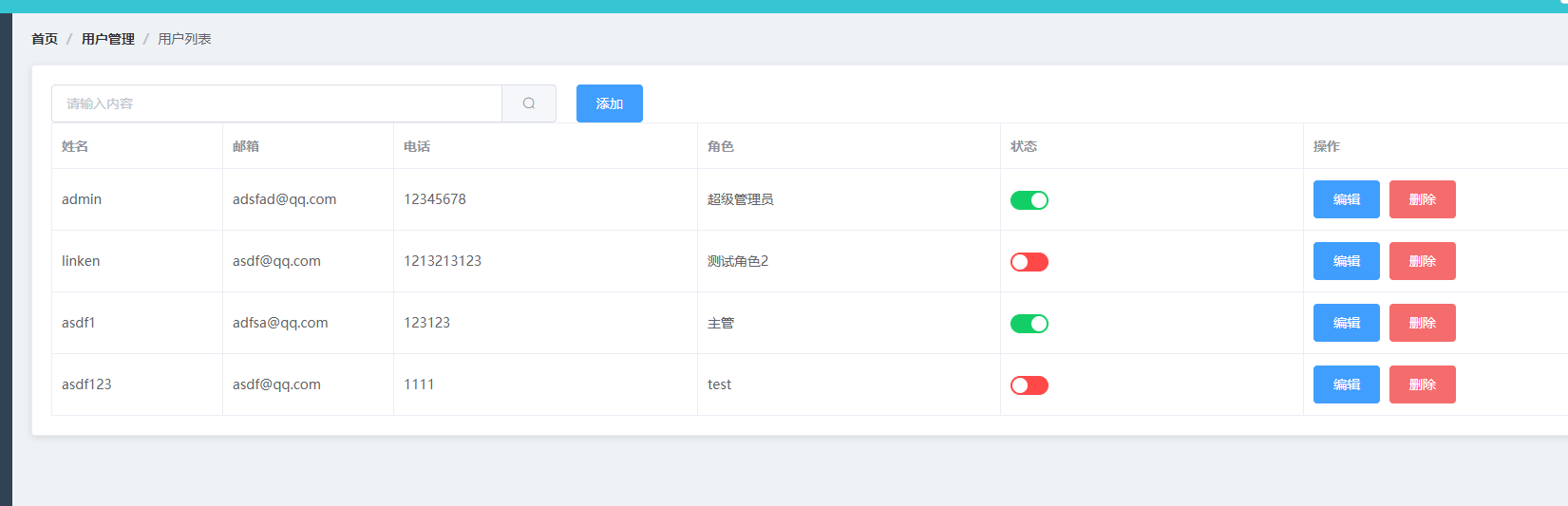Click asdf123's email asdf@qq.com

coord(276,384)
